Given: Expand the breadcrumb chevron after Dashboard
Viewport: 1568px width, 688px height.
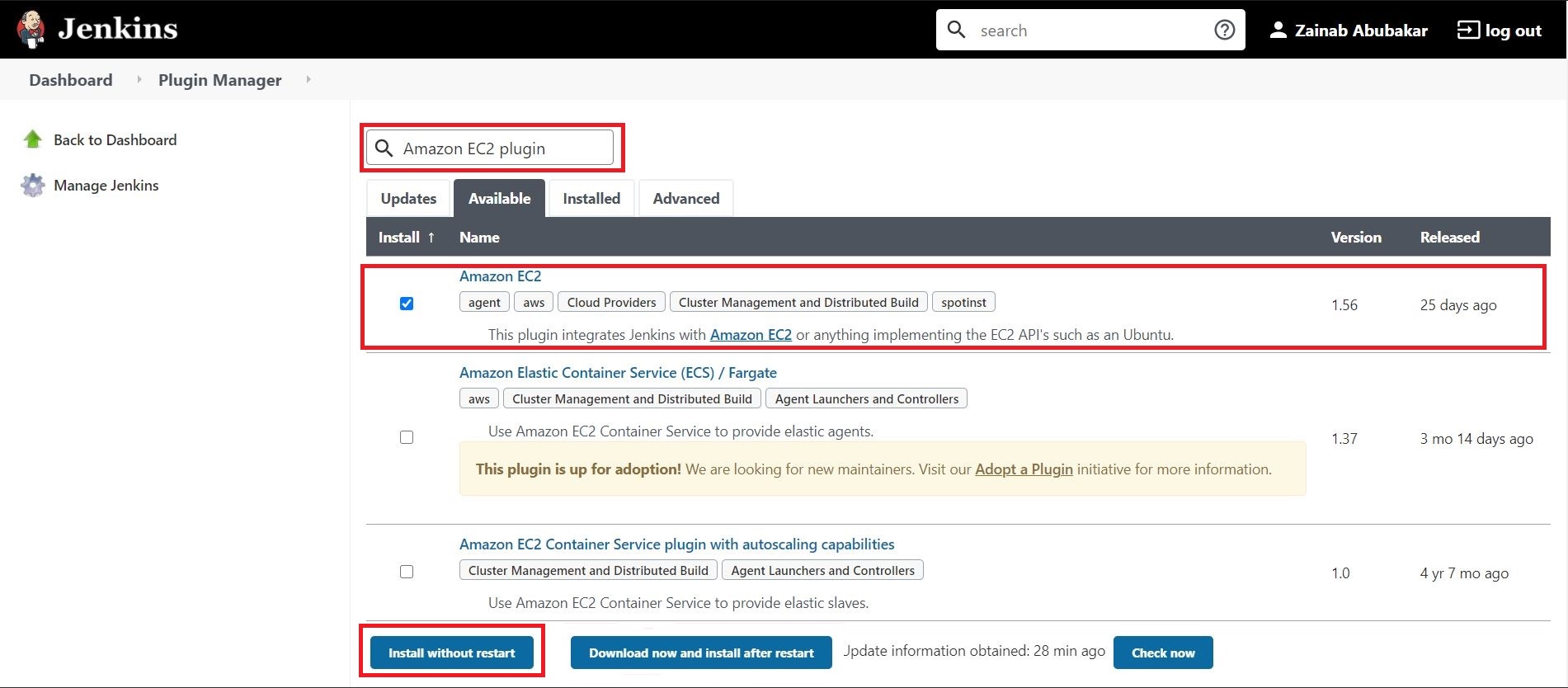Looking at the screenshot, I should pos(139,79).
